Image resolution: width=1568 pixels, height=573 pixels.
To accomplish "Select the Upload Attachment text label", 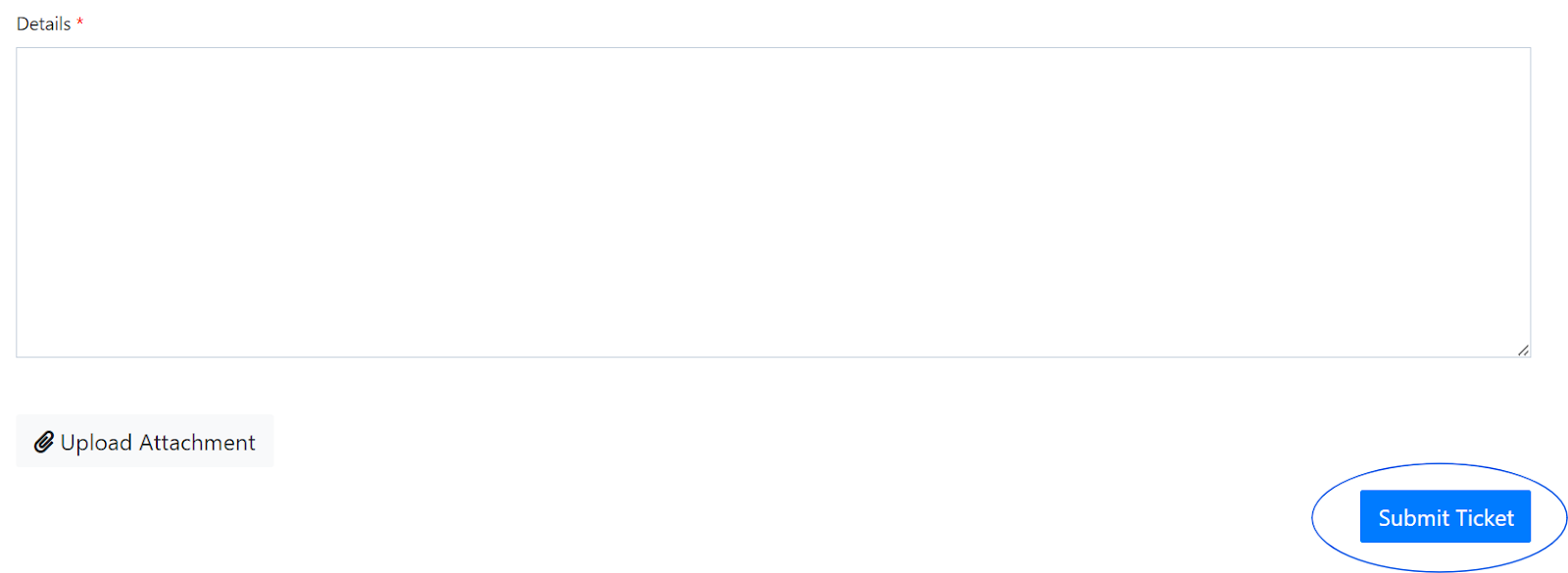I will click(158, 443).
